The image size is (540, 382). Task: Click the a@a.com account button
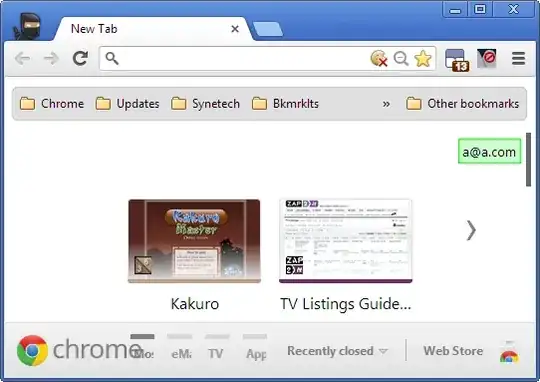[x=489, y=152]
